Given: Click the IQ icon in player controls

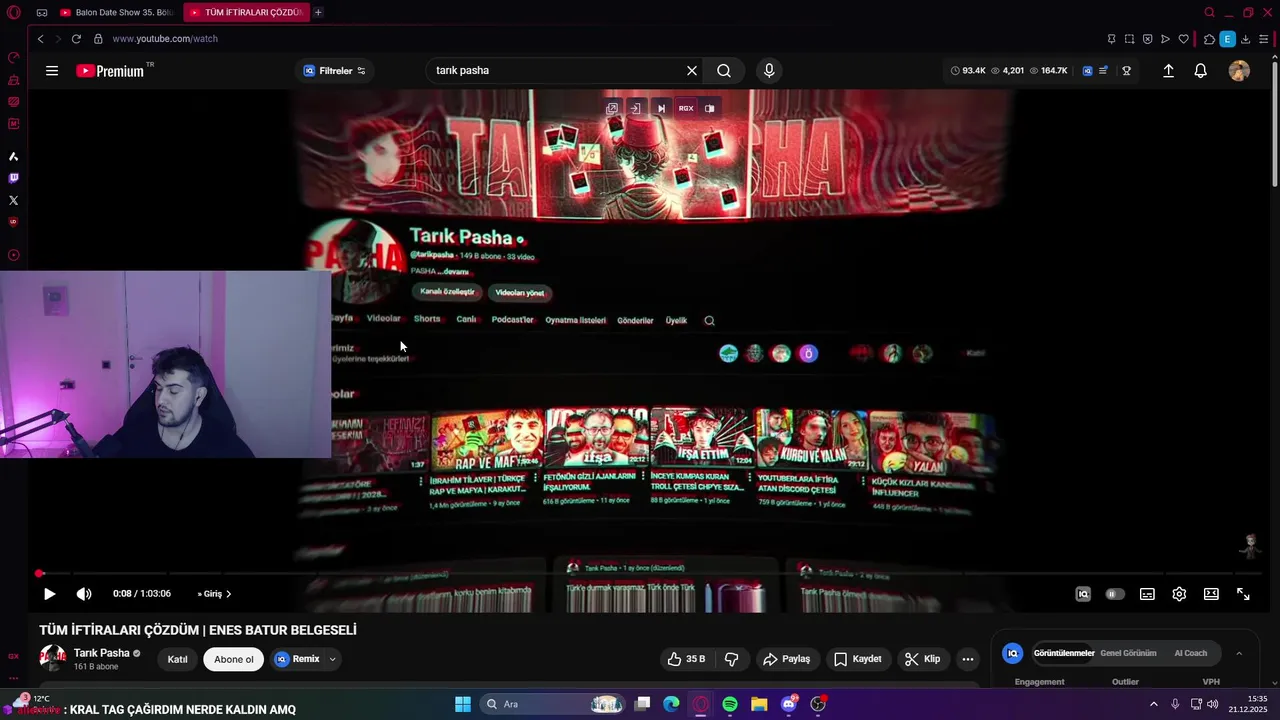Looking at the screenshot, I should (x=1083, y=594).
